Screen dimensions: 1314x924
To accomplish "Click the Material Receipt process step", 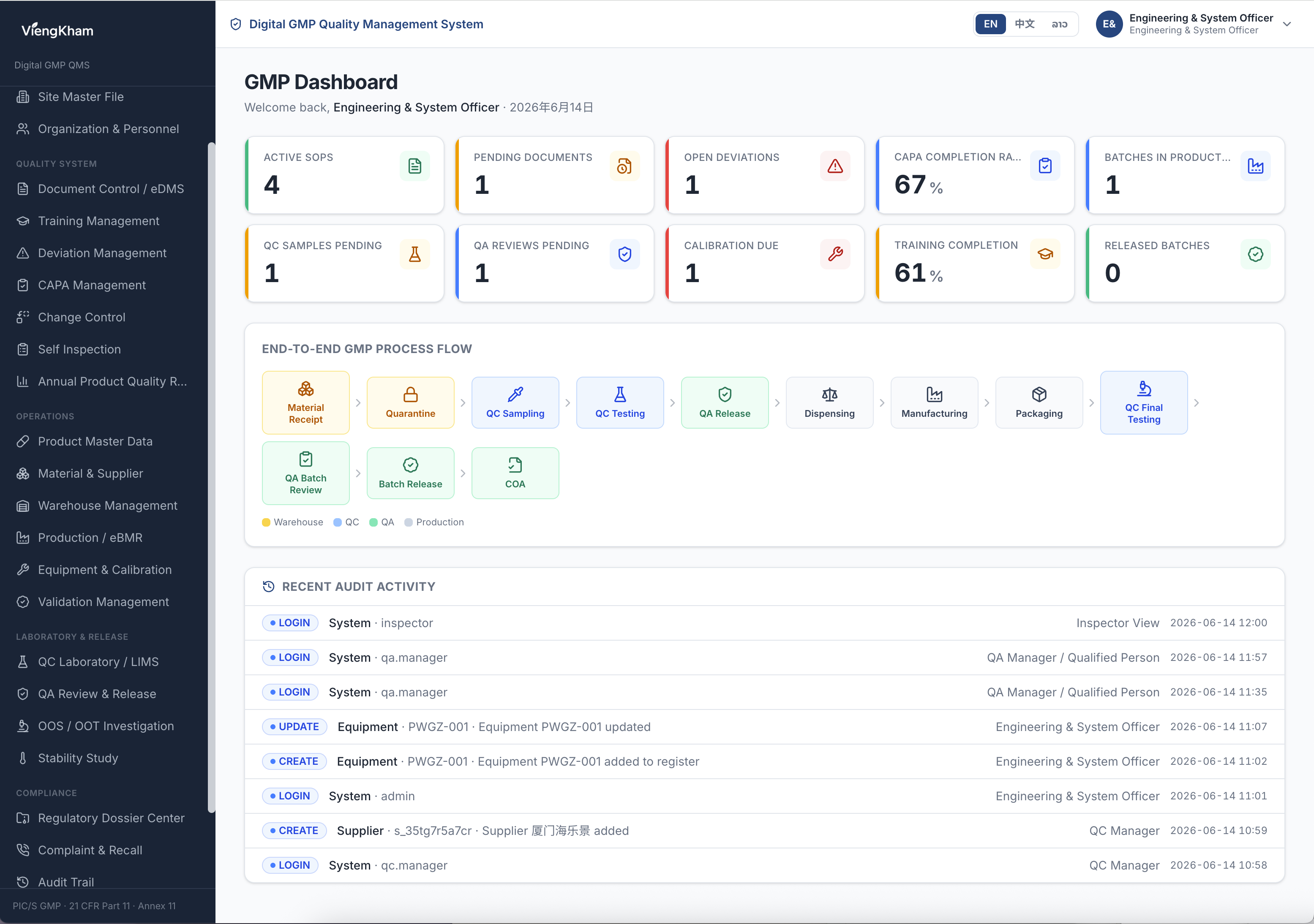I will pyautogui.click(x=305, y=403).
